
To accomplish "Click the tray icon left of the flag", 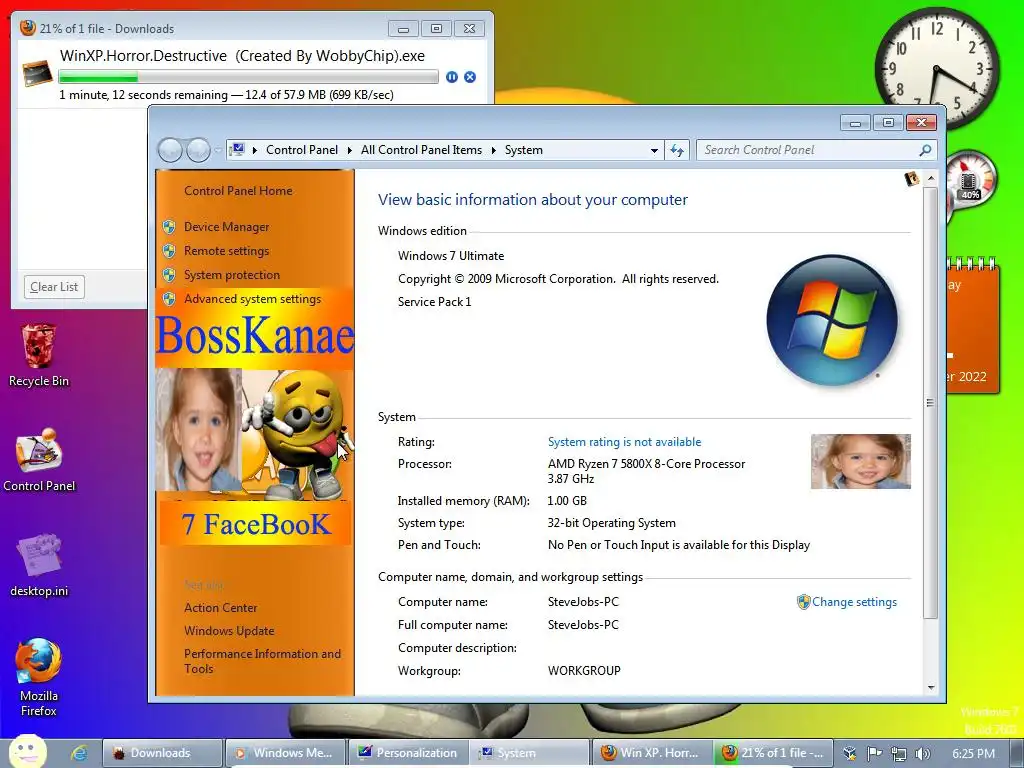I will tap(850, 754).
